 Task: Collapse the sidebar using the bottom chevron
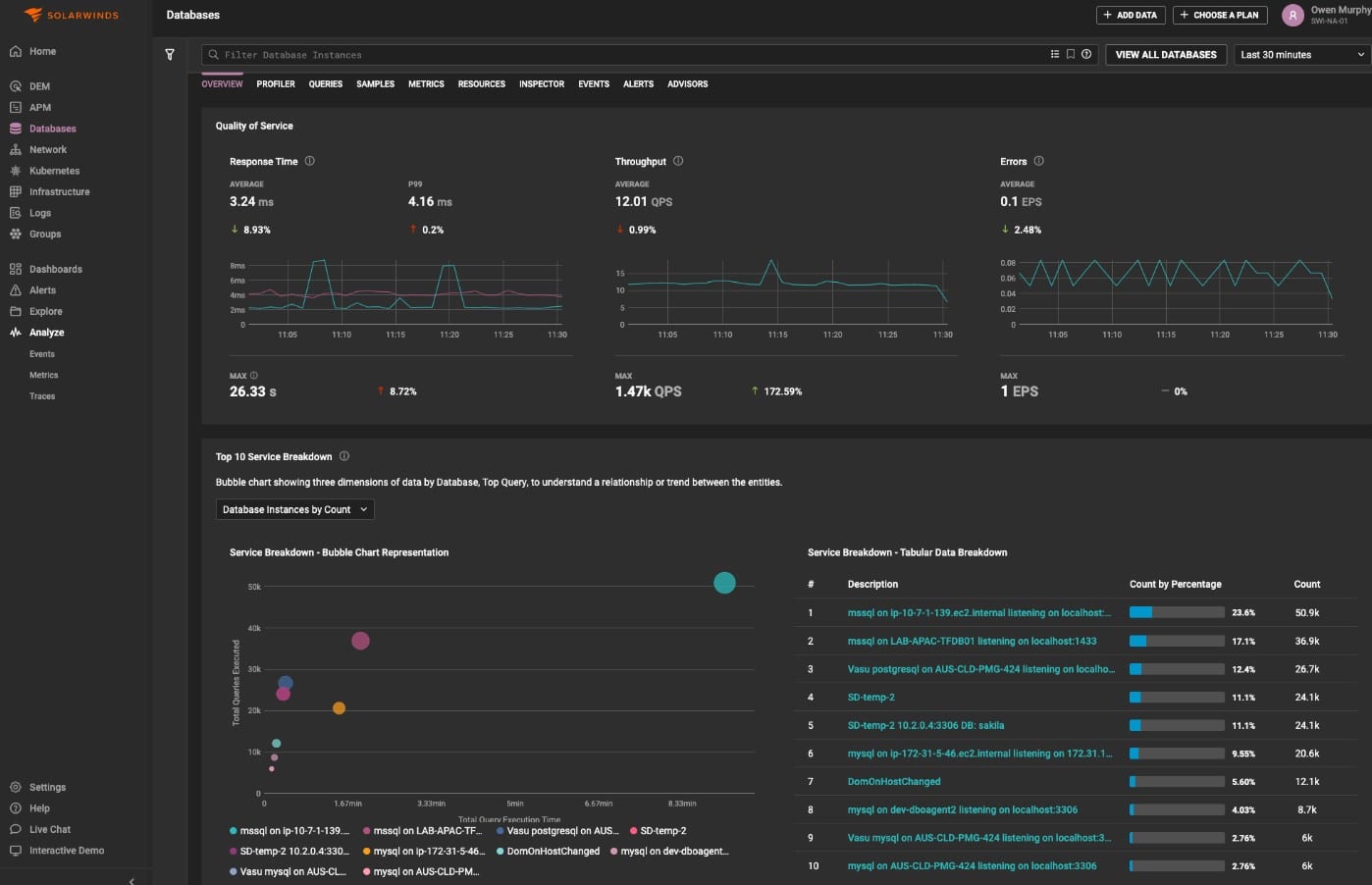[132, 881]
